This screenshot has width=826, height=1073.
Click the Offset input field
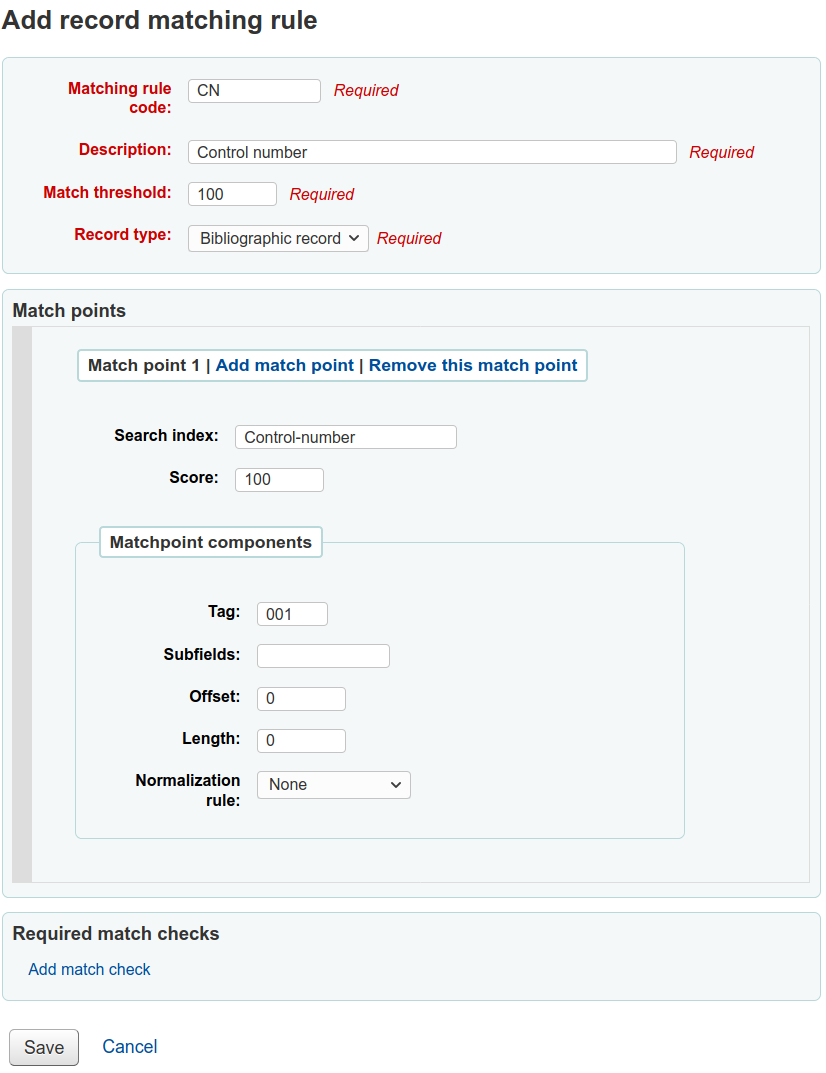click(301, 699)
